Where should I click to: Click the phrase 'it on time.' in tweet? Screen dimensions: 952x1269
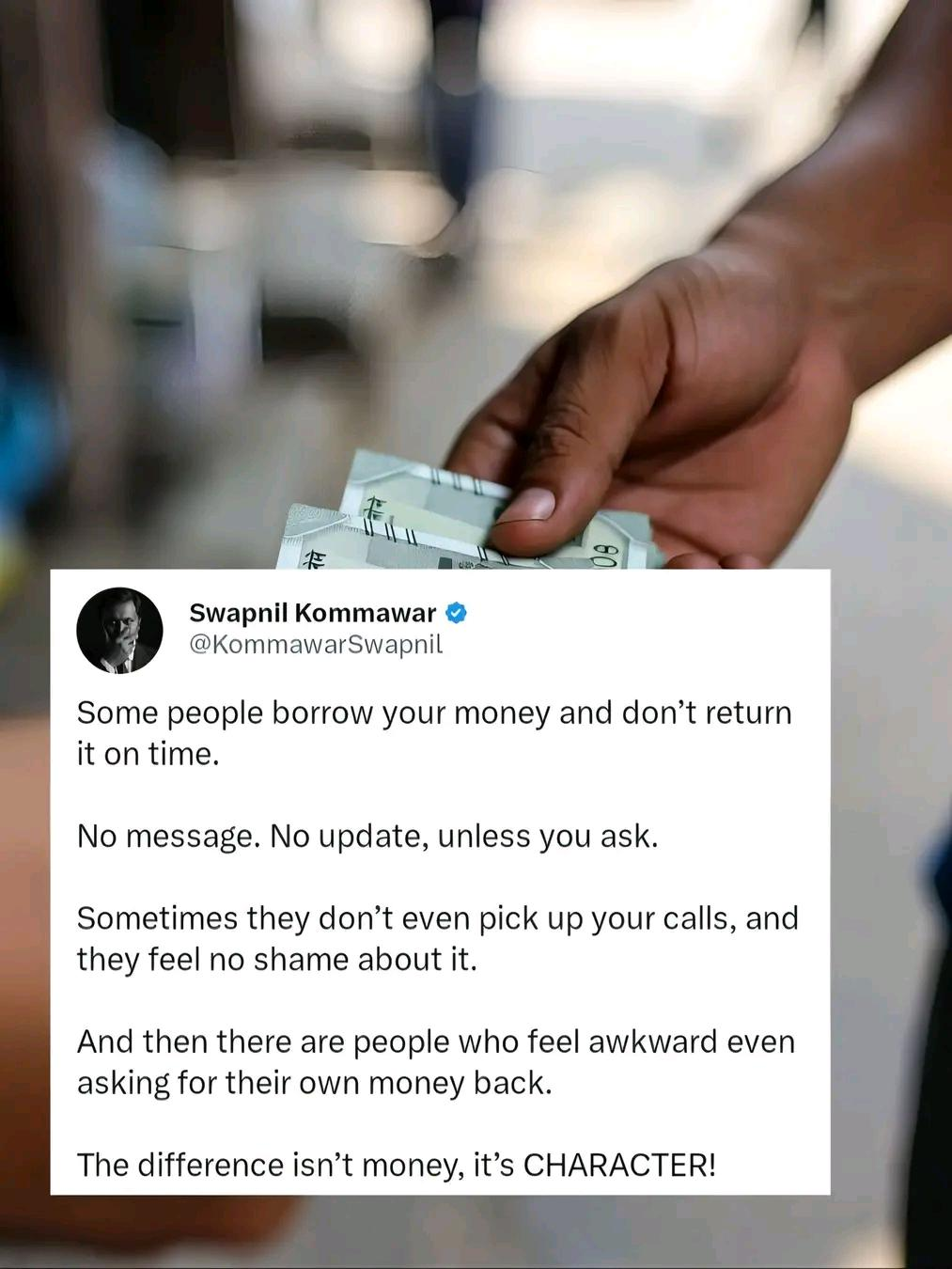pos(148,754)
